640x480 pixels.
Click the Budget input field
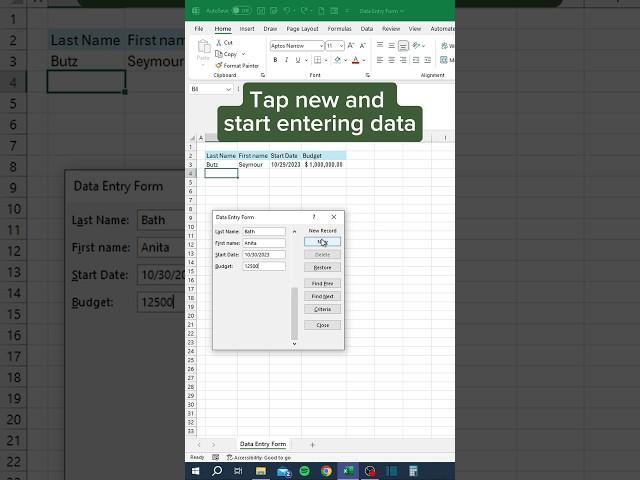point(264,266)
